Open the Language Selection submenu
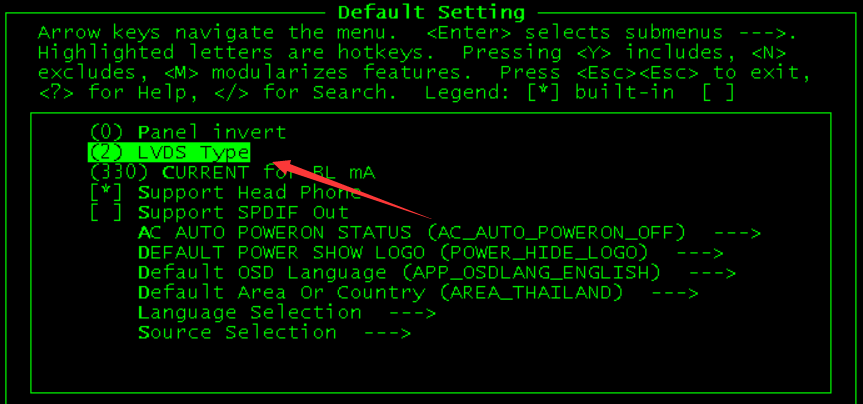The image size is (863, 404). [287, 313]
